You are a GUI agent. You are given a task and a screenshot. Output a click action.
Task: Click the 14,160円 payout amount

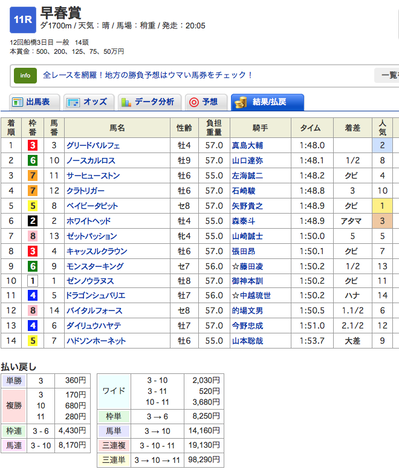204,431
